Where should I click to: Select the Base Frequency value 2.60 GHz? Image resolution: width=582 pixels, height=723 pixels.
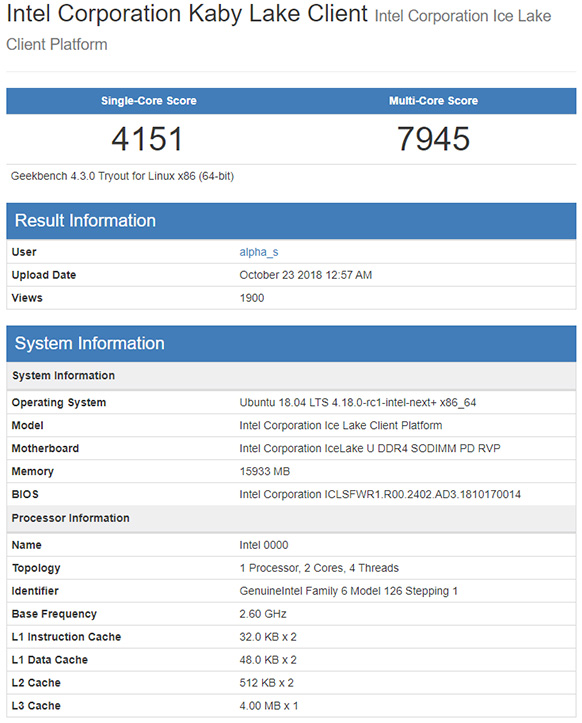point(263,614)
